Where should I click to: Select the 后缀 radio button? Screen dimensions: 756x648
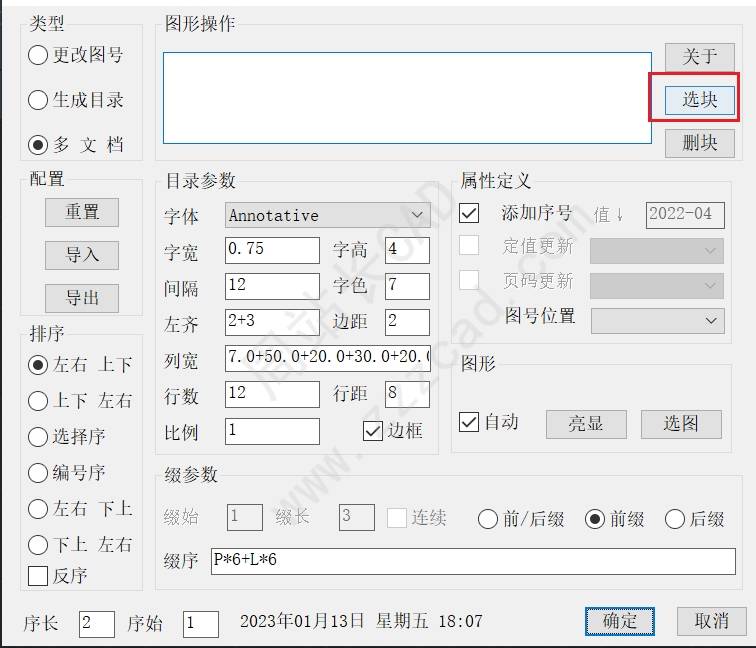coord(675,519)
